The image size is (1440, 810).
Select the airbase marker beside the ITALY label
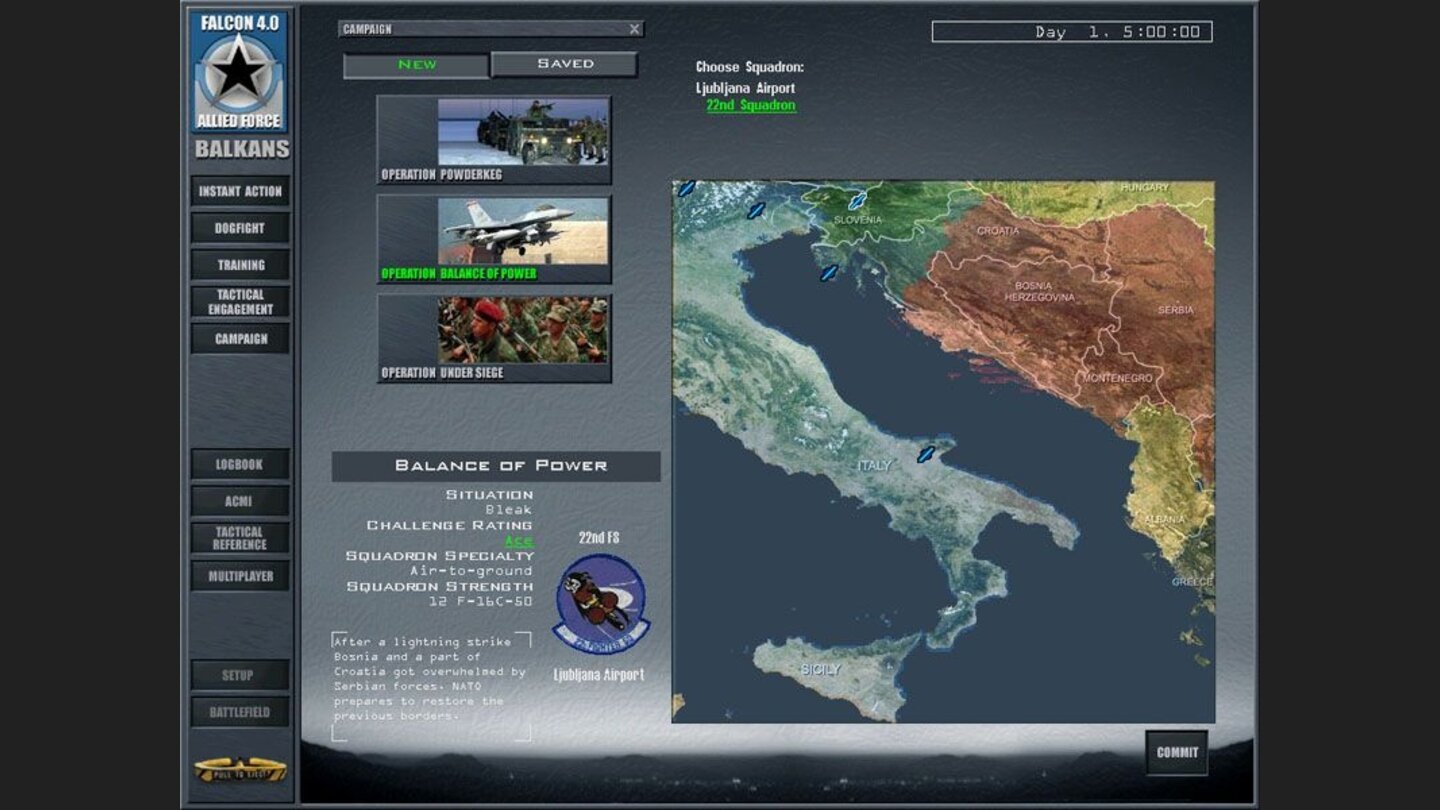pos(926,453)
